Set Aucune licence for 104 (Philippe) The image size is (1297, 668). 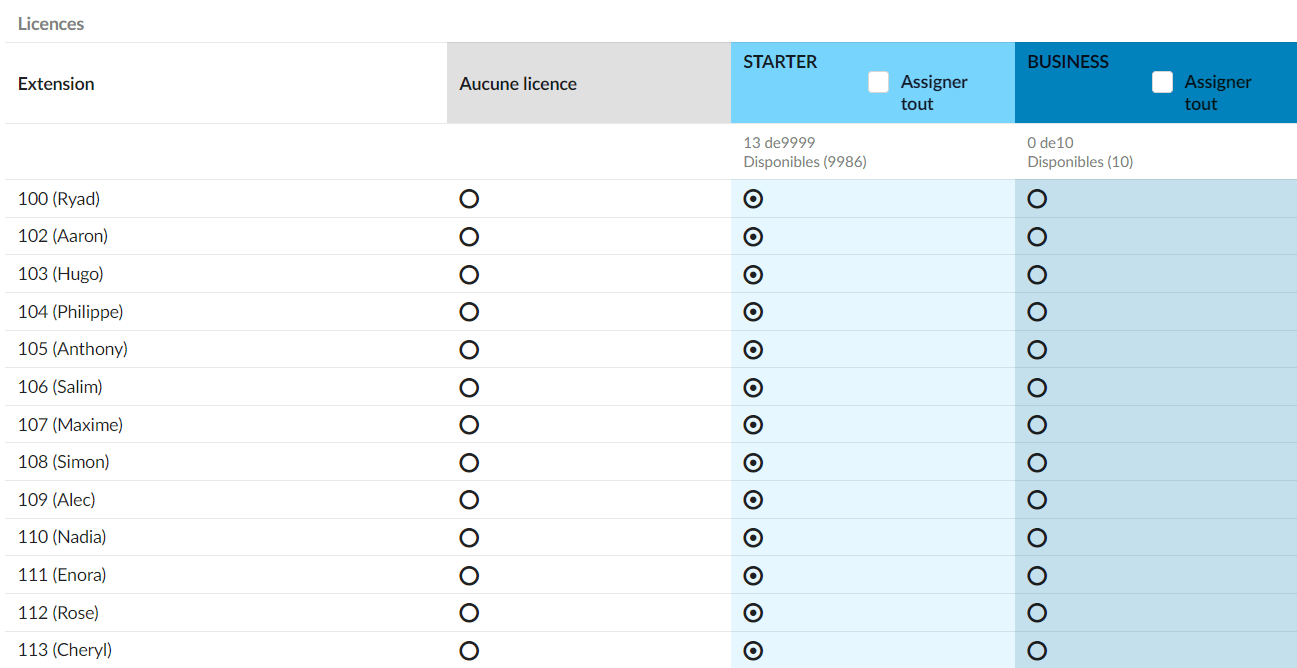pos(469,312)
